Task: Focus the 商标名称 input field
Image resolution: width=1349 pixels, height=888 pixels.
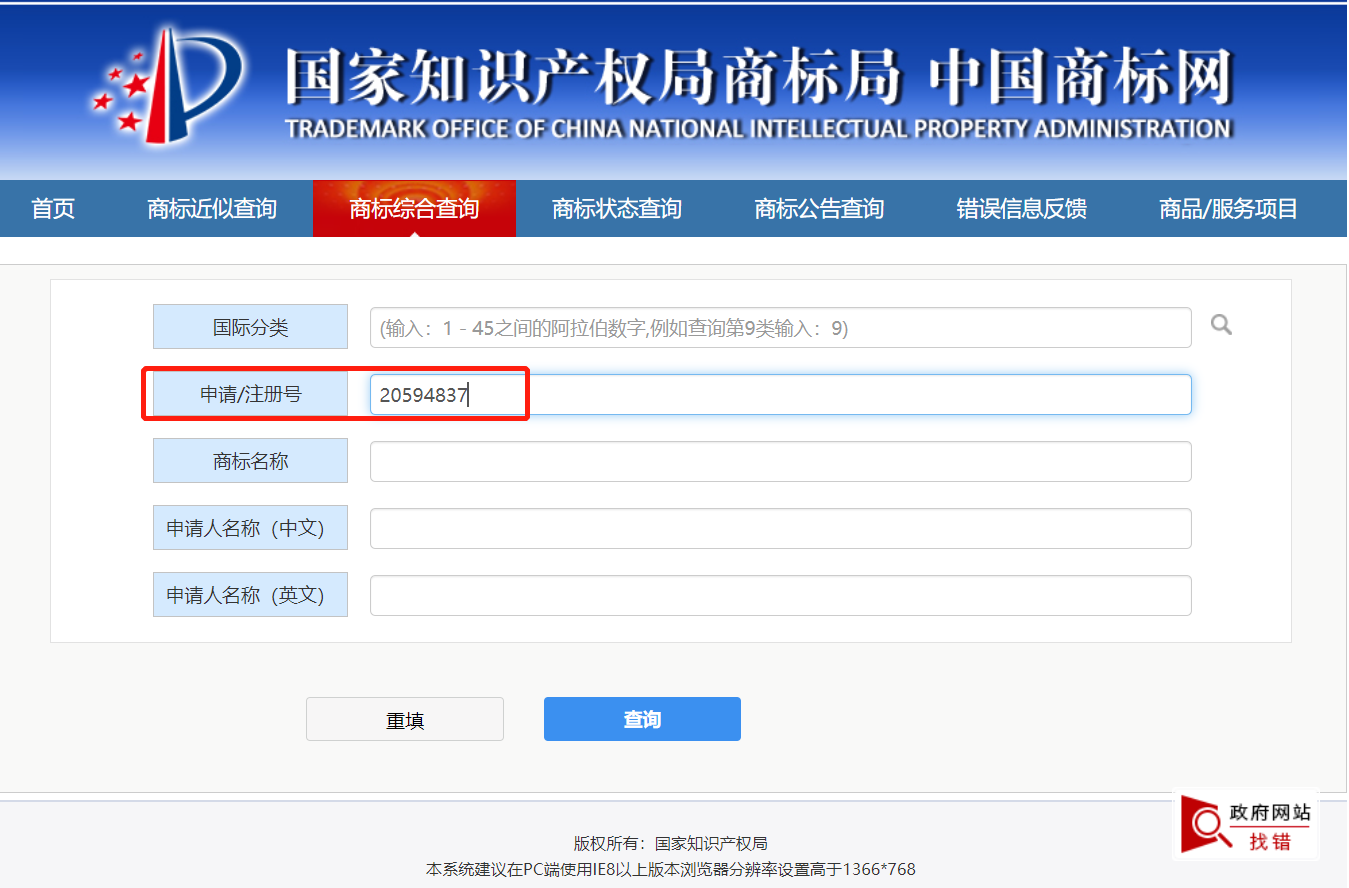Action: 780,461
